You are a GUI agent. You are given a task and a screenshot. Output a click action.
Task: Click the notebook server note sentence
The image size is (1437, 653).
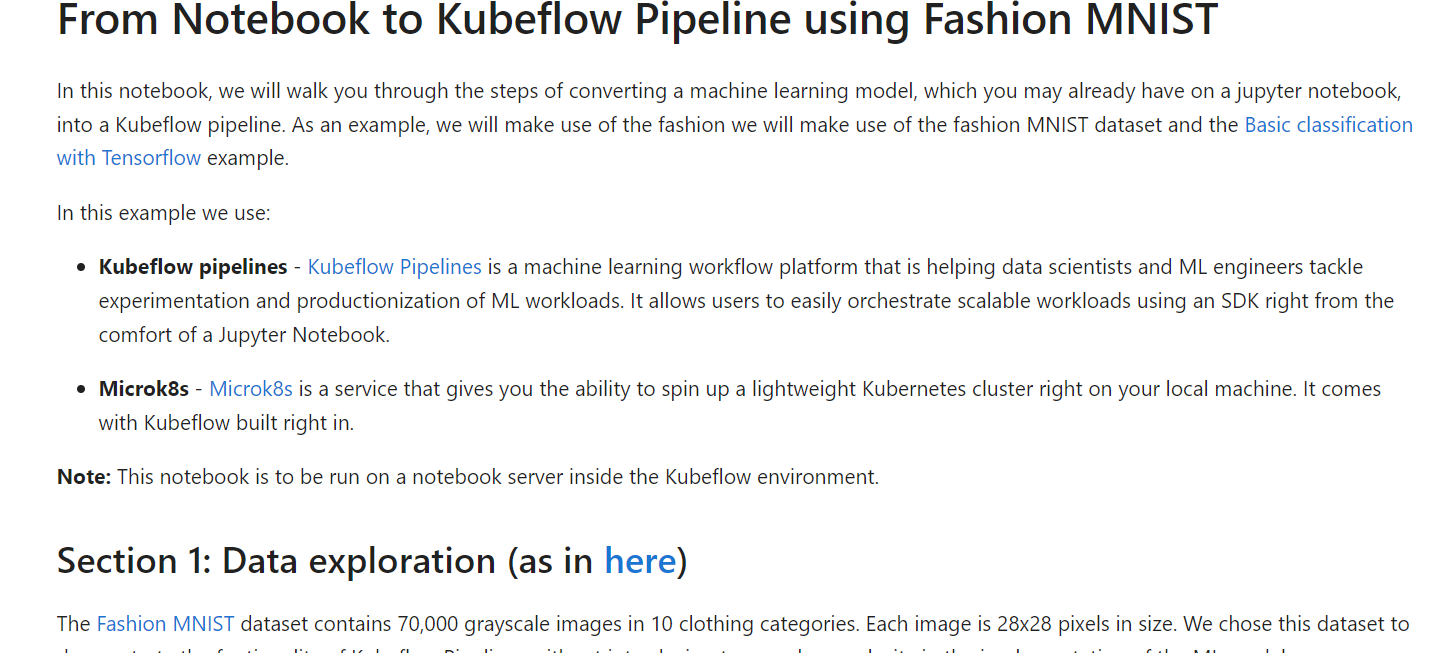[x=497, y=476]
